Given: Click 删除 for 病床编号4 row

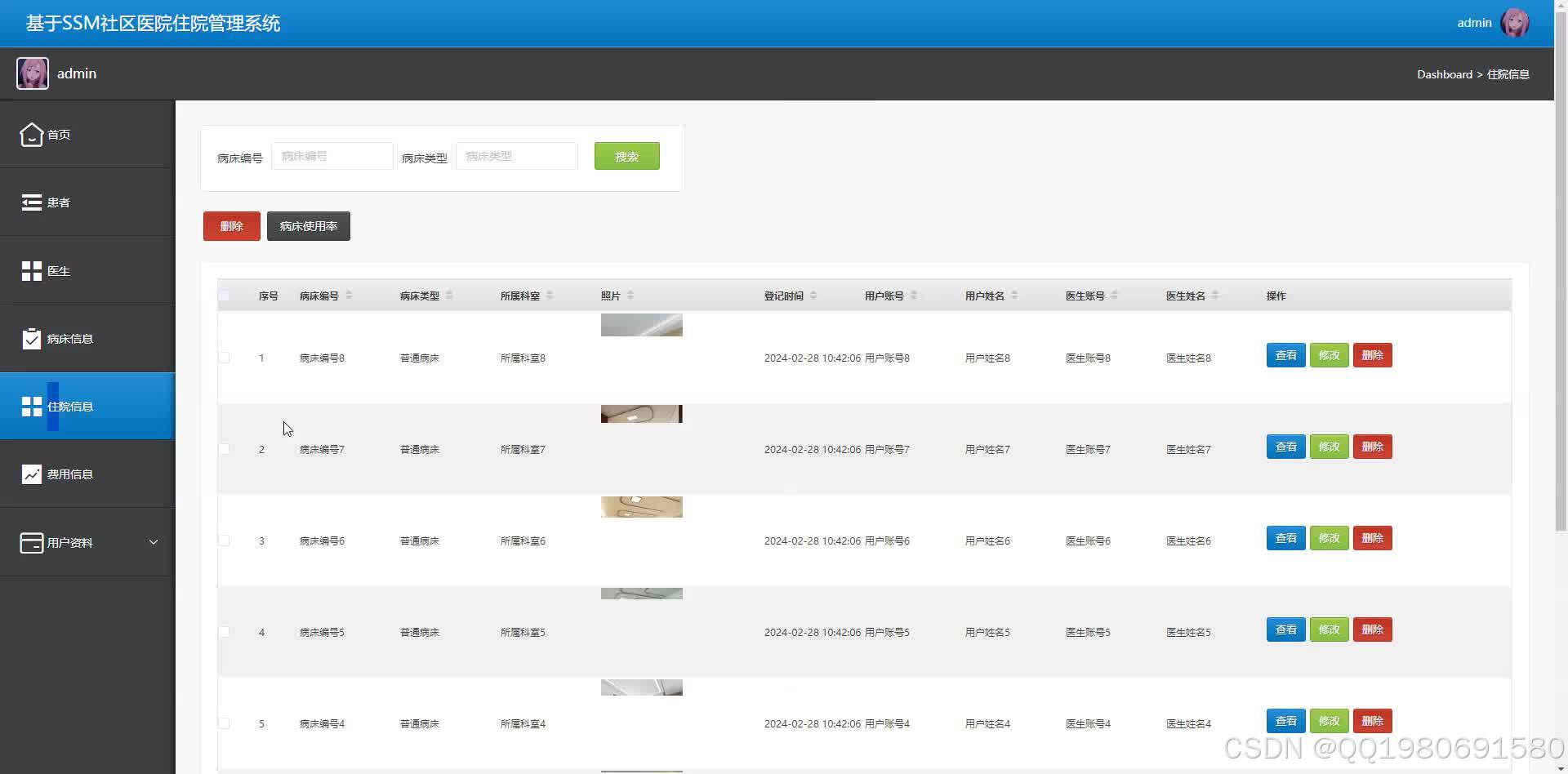Looking at the screenshot, I should [1372, 721].
